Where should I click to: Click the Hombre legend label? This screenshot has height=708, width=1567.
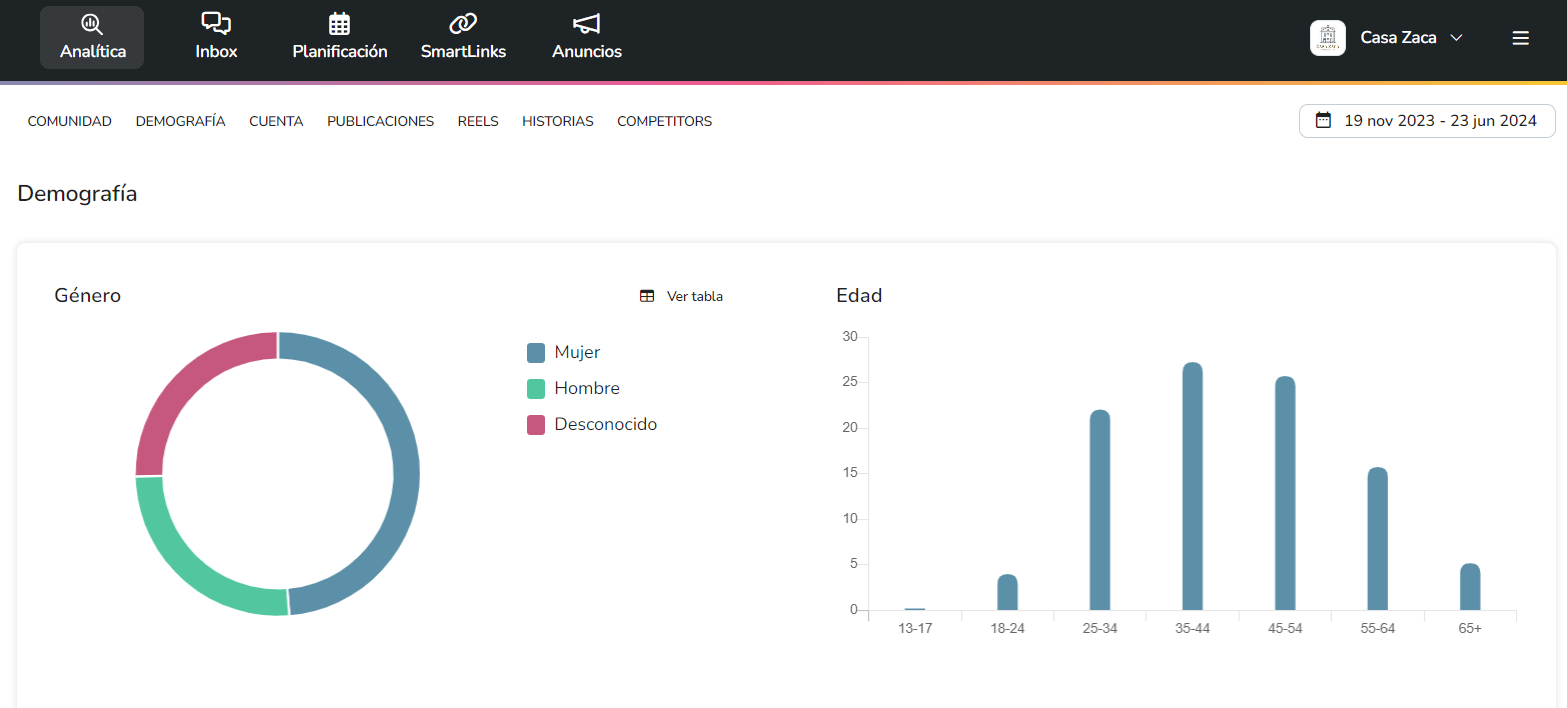tap(587, 388)
